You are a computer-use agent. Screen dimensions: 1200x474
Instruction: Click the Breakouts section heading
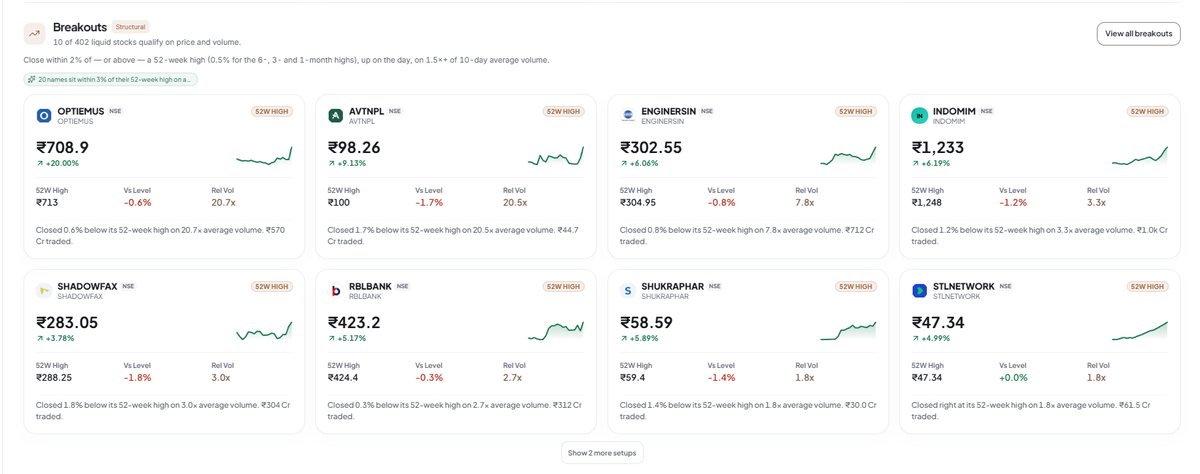point(80,27)
